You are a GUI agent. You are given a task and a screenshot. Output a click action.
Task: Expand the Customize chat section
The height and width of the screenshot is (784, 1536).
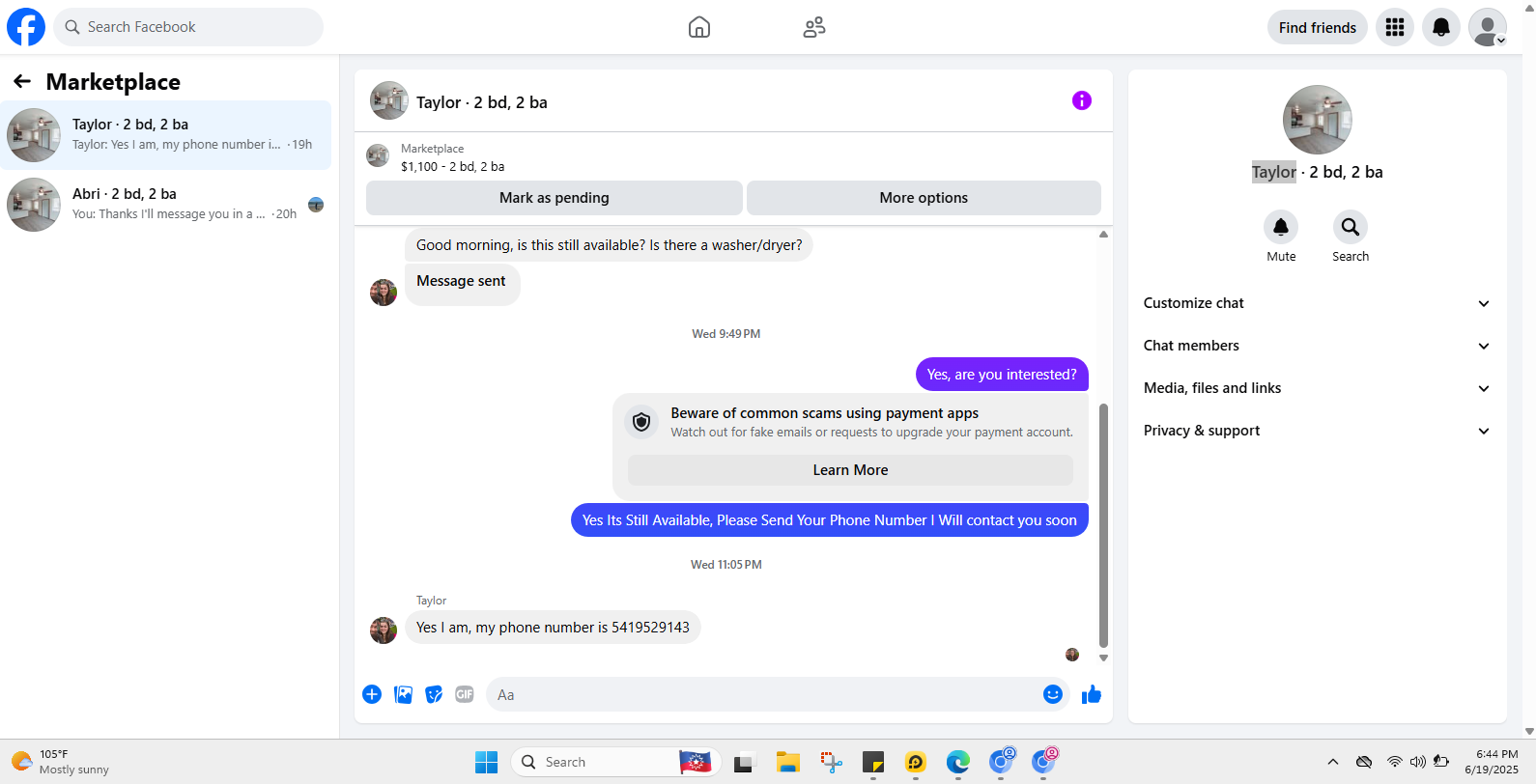click(x=1318, y=303)
